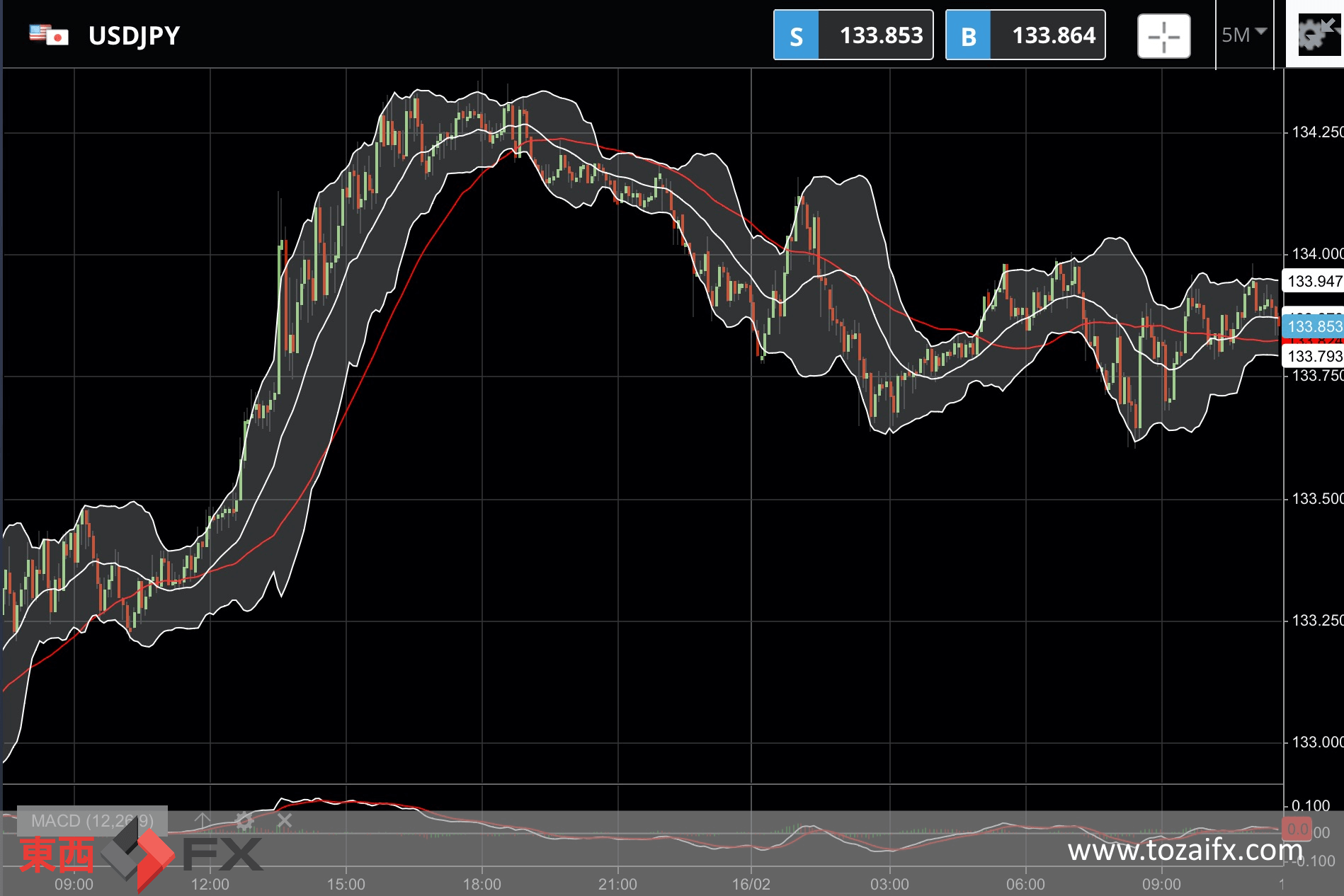Open the USDJPY symbol selector
Screen dimensions: 1344x896
[134, 35]
